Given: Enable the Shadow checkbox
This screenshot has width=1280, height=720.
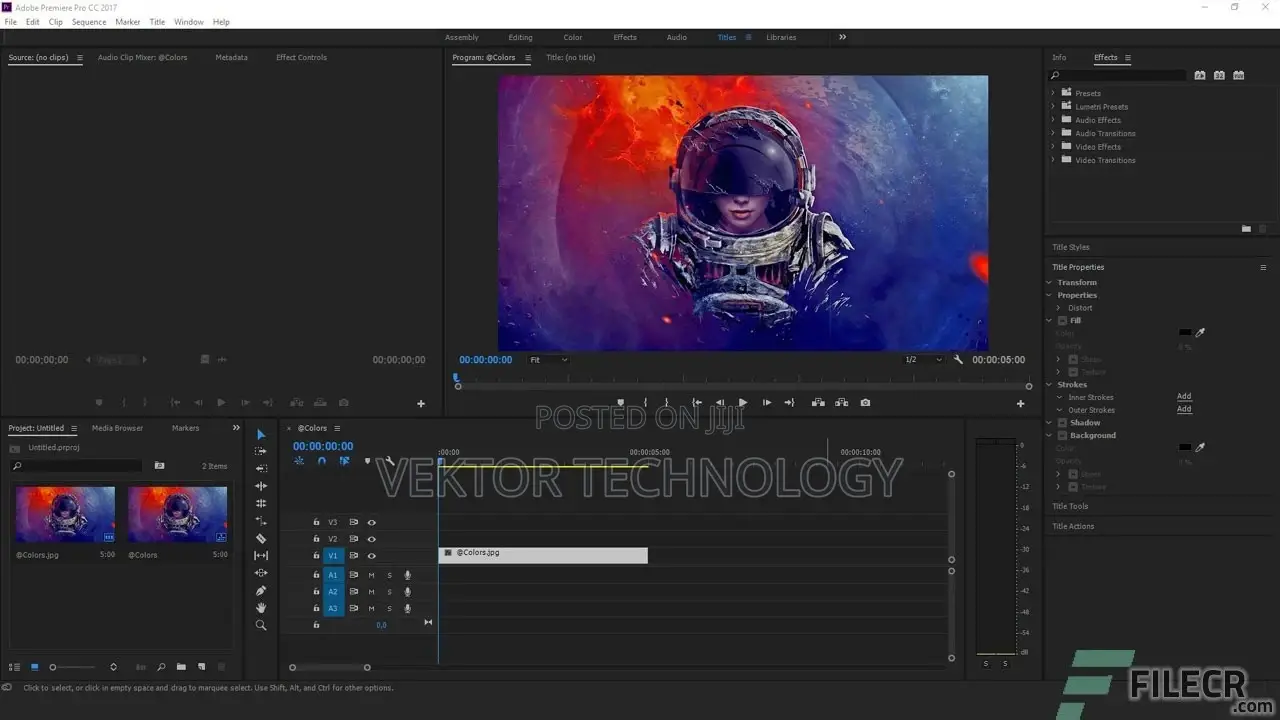Looking at the screenshot, I should tap(1062, 423).
